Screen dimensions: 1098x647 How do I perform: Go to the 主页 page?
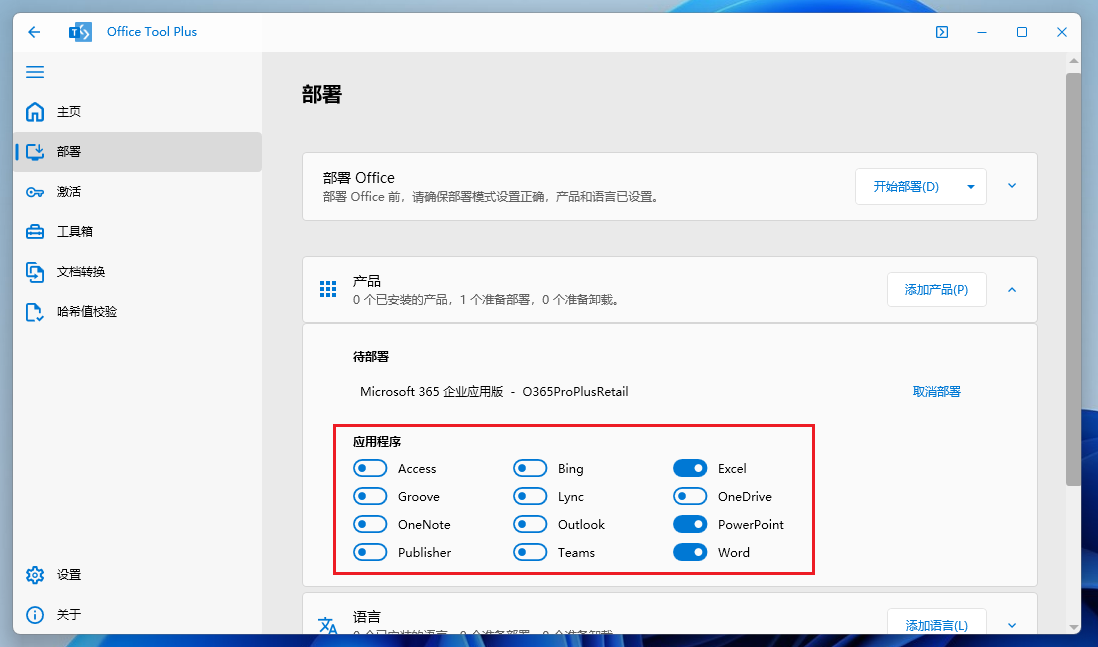(x=137, y=112)
